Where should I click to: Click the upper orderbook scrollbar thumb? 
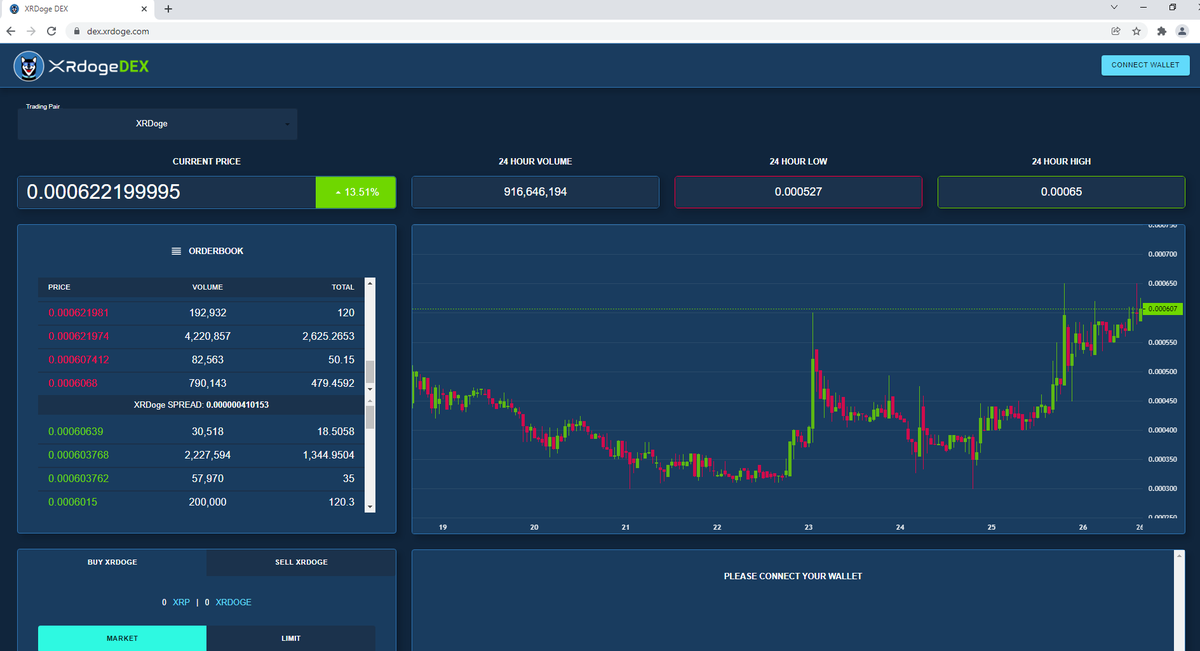coord(370,372)
